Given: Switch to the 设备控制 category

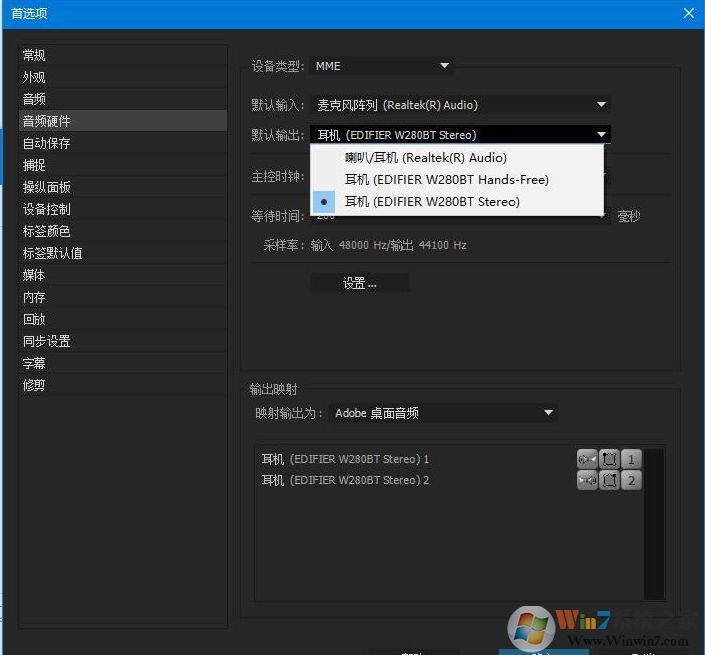Looking at the screenshot, I should coord(123,209).
